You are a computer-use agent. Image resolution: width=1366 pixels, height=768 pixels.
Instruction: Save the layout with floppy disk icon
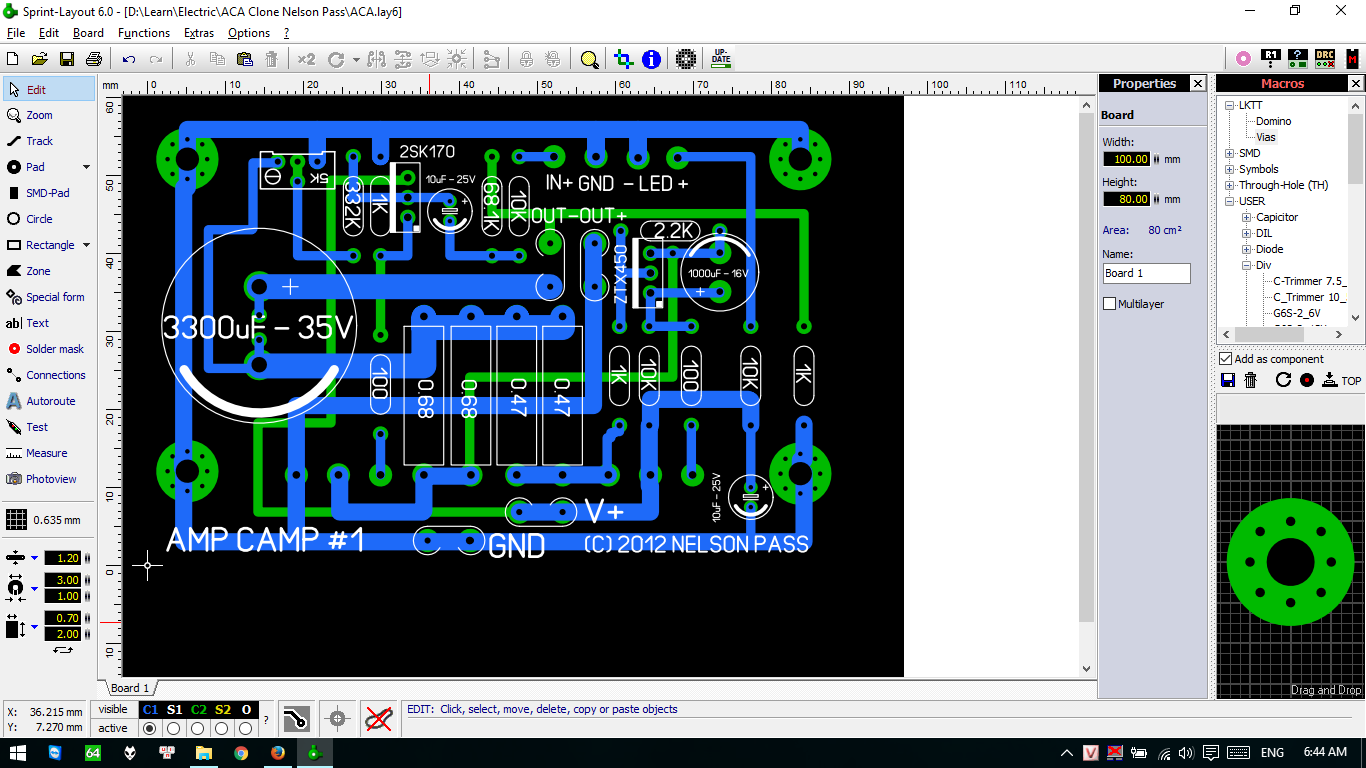[x=67, y=59]
